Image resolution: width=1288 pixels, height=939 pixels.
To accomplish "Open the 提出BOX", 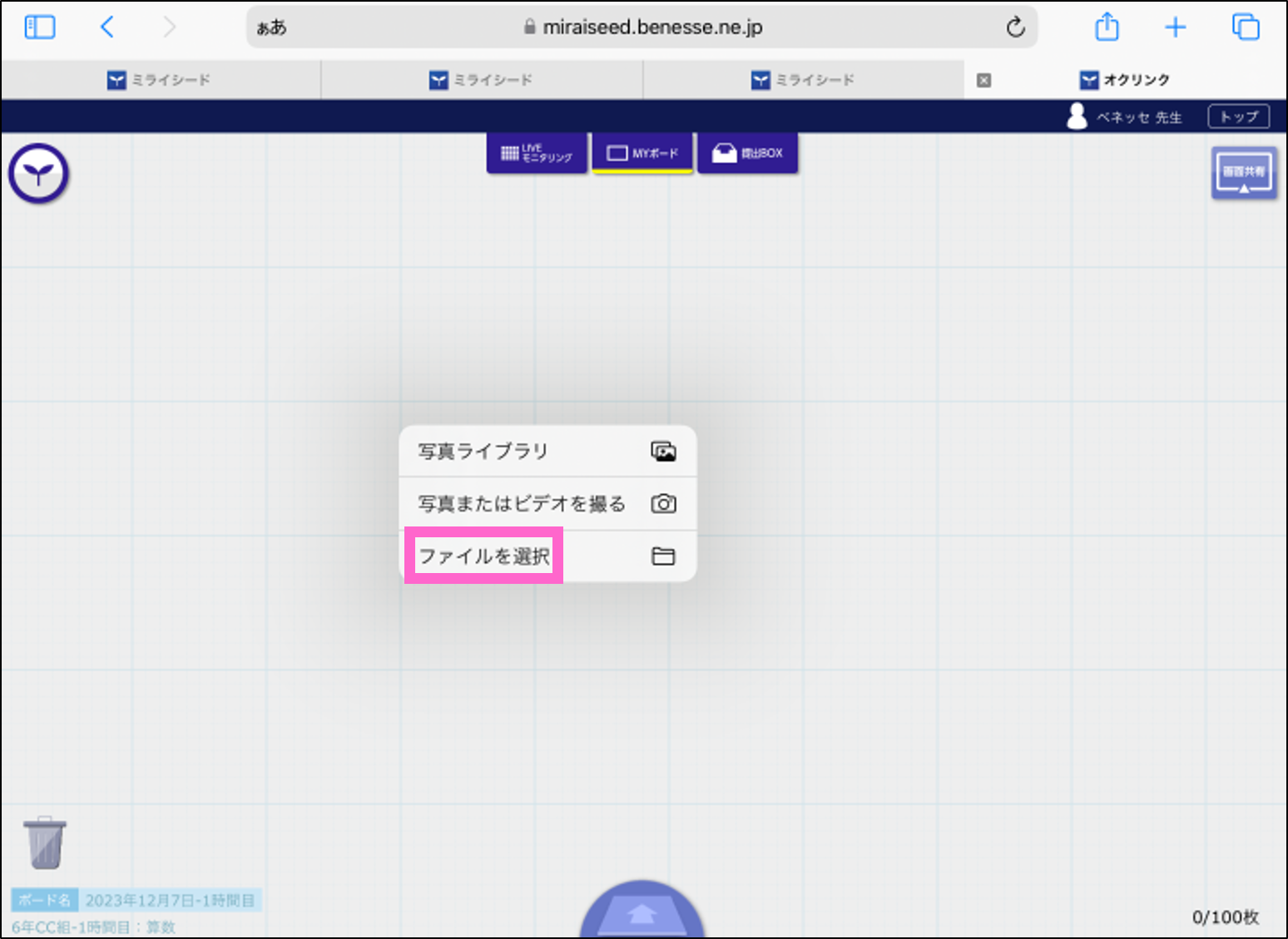I will click(748, 153).
